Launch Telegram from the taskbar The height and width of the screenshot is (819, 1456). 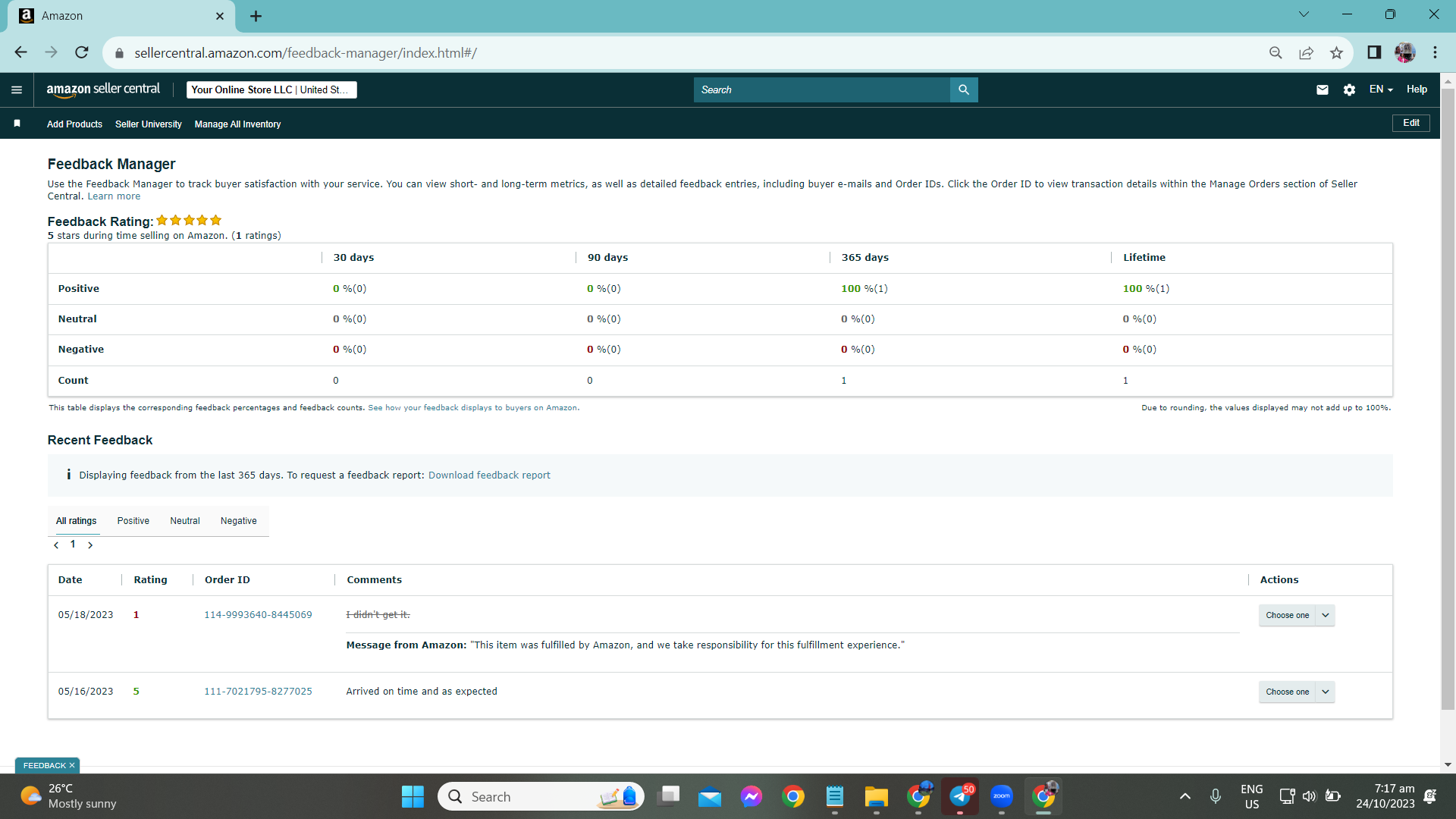pyautogui.click(x=960, y=796)
